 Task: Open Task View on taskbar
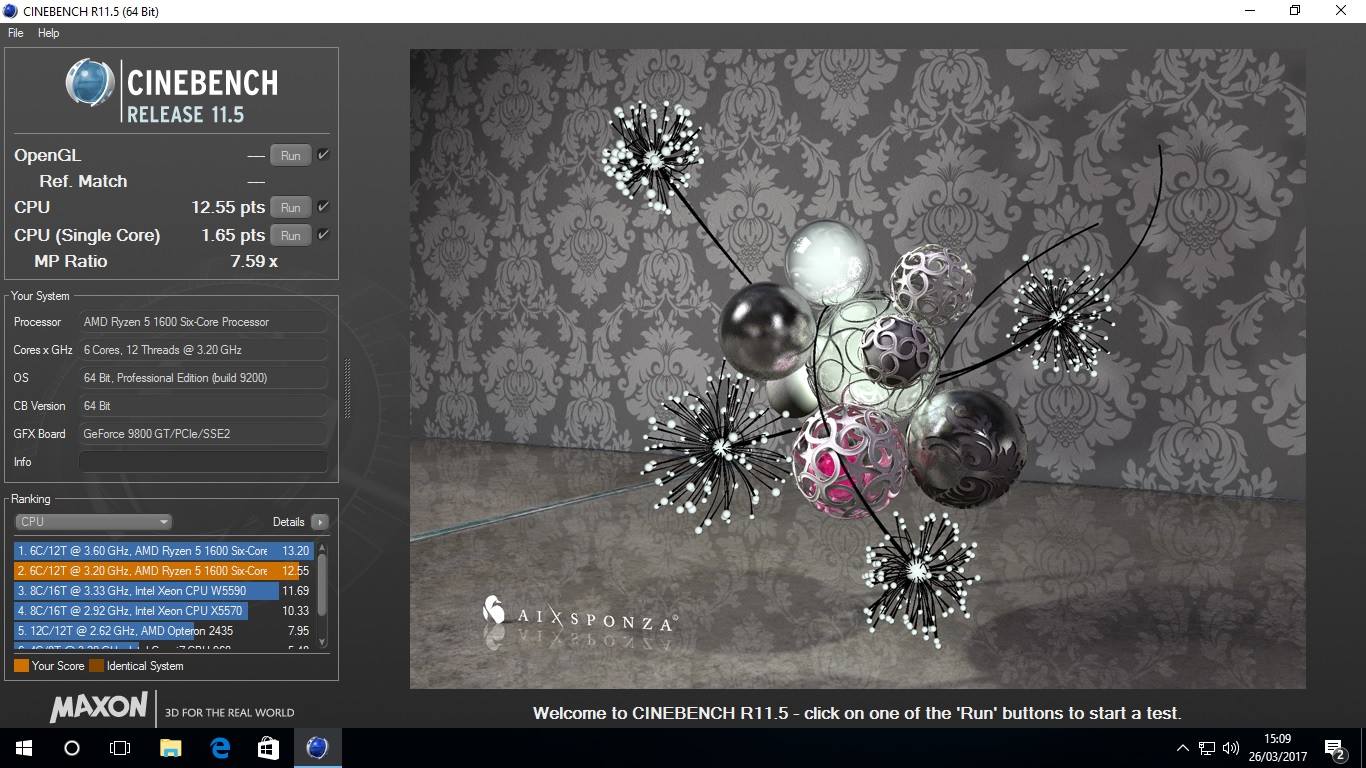tap(120, 748)
